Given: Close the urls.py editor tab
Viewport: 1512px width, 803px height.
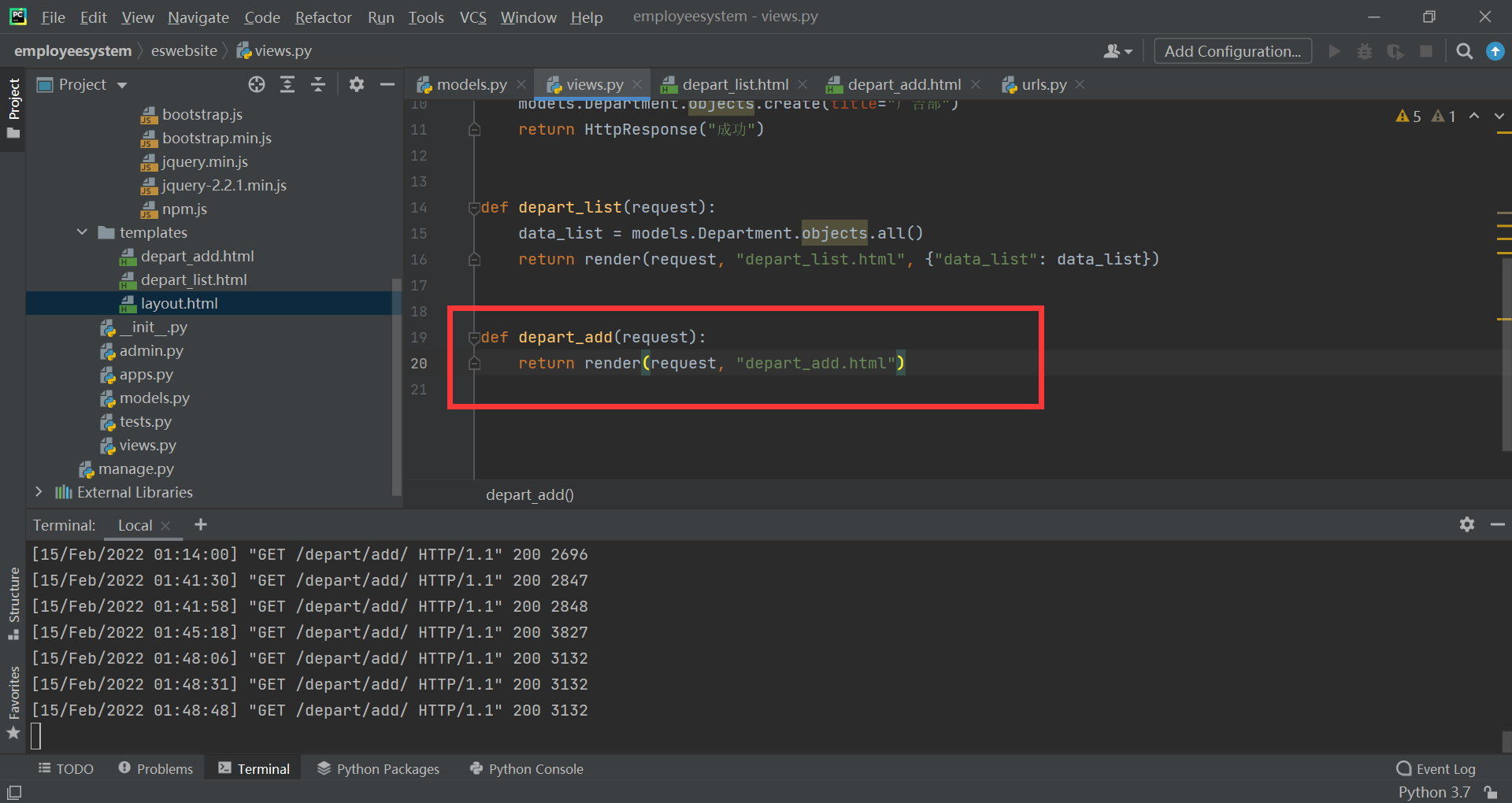Looking at the screenshot, I should 1080,84.
